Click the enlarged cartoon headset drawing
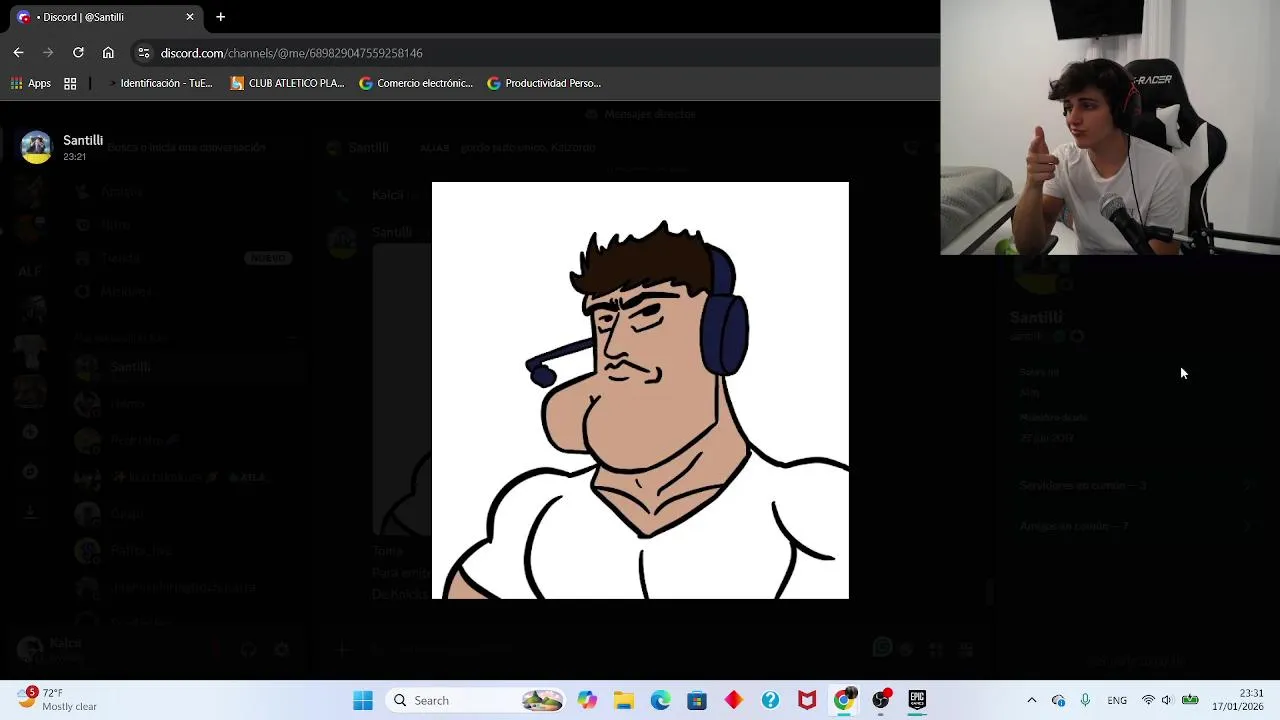 [640, 390]
